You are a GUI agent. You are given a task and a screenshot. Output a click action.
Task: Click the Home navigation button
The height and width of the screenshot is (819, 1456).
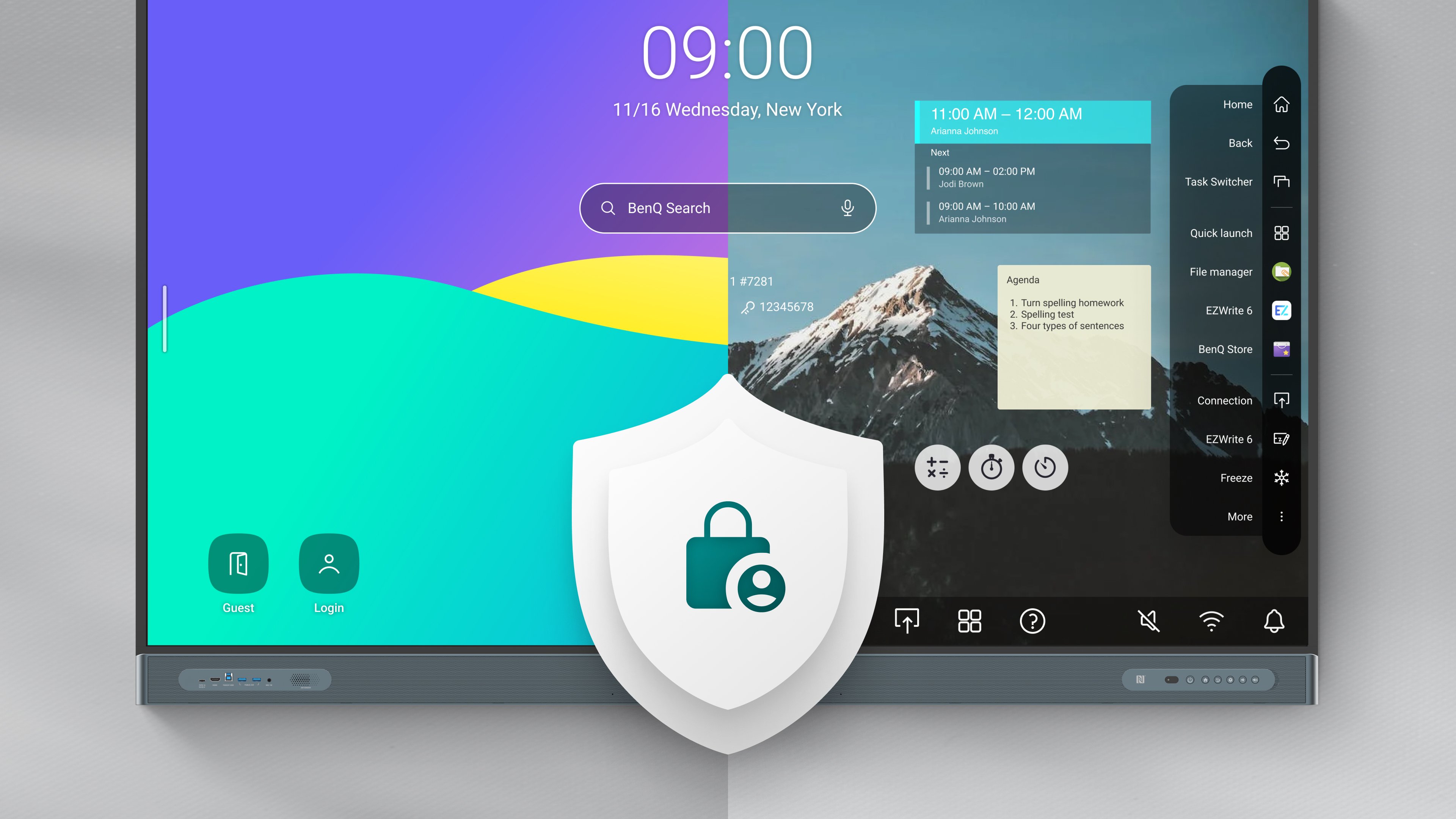point(1280,104)
